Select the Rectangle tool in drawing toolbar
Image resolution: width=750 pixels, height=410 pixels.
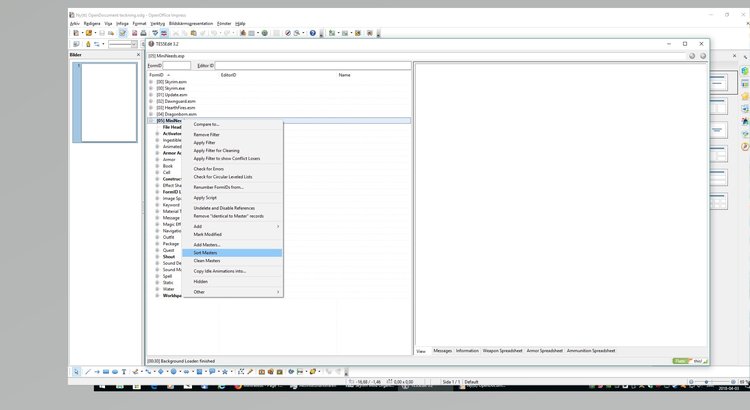click(x=106, y=372)
